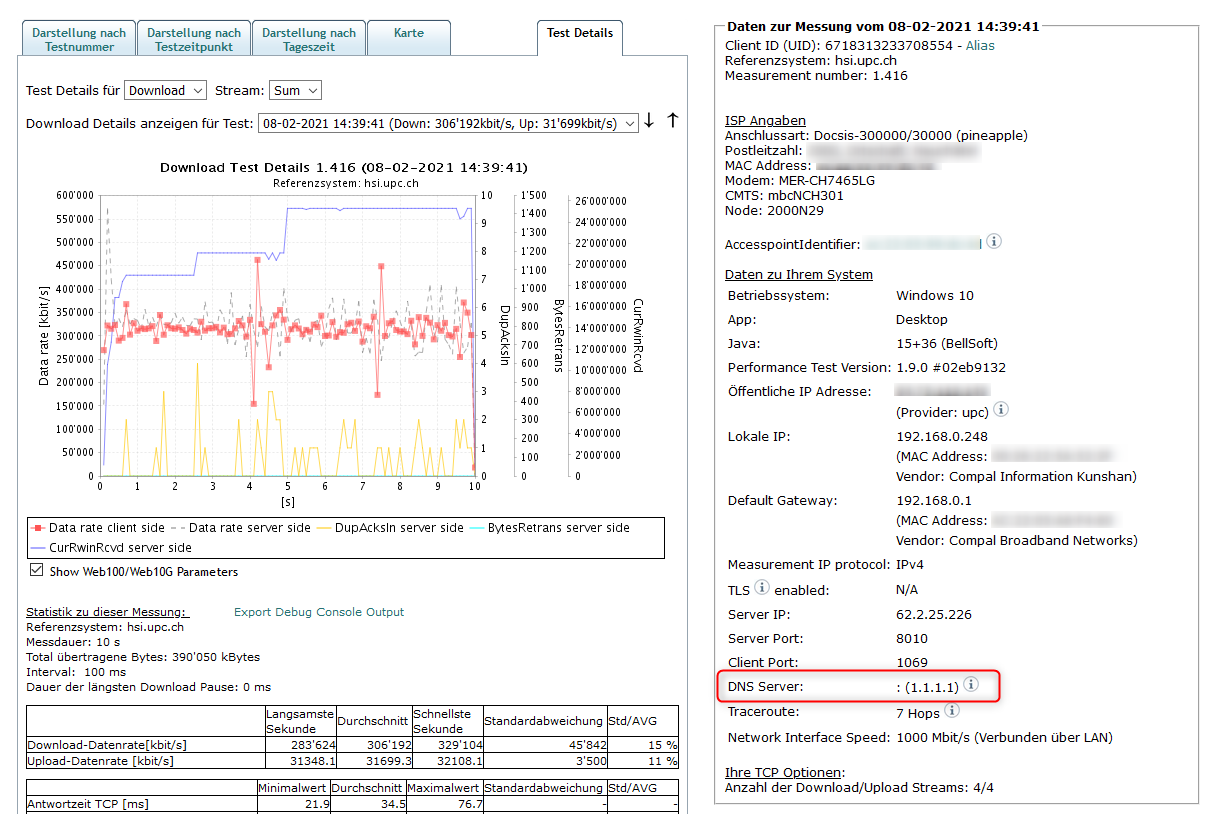Click the up arrow next to test selector
The image size is (1223, 814).
672,121
